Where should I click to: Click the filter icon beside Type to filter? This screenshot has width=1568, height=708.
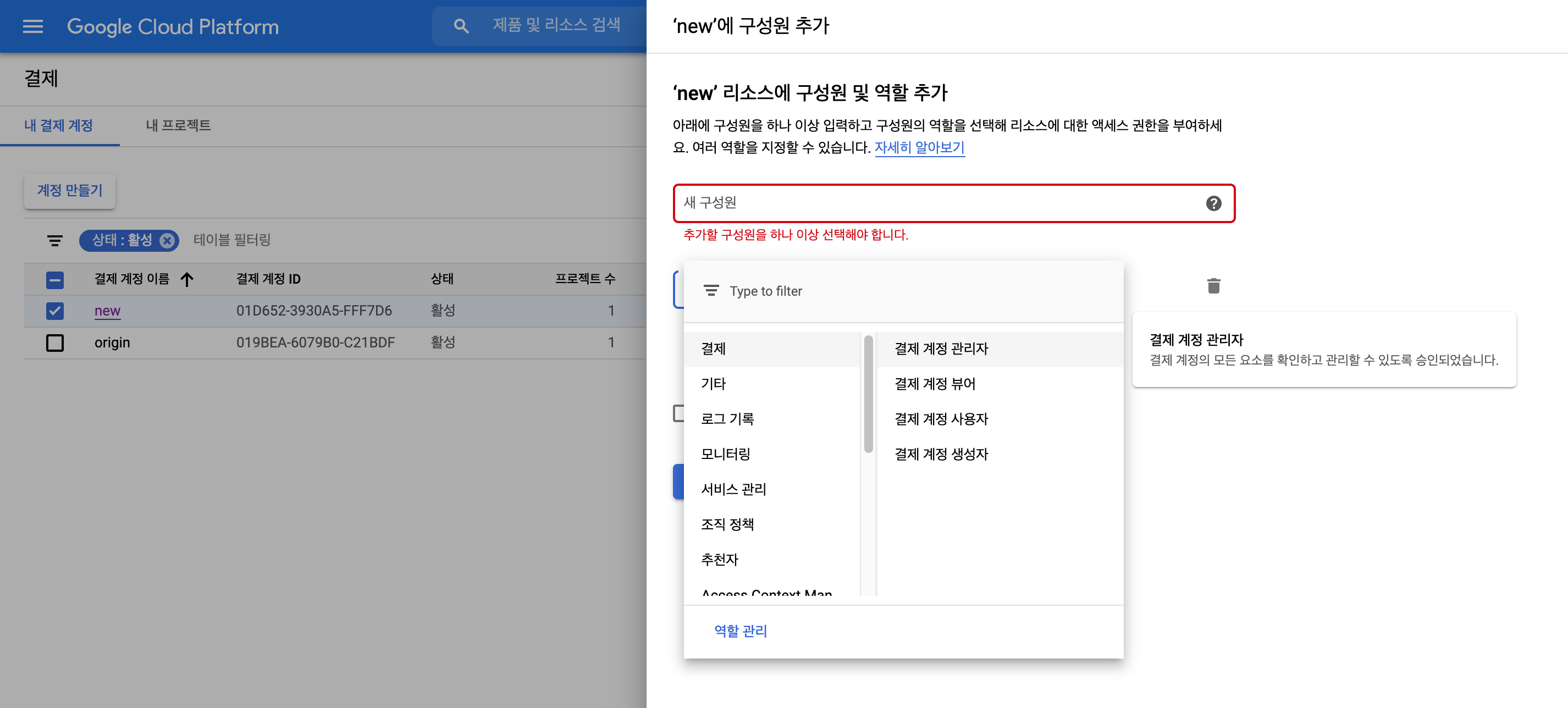click(x=711, y=291)
